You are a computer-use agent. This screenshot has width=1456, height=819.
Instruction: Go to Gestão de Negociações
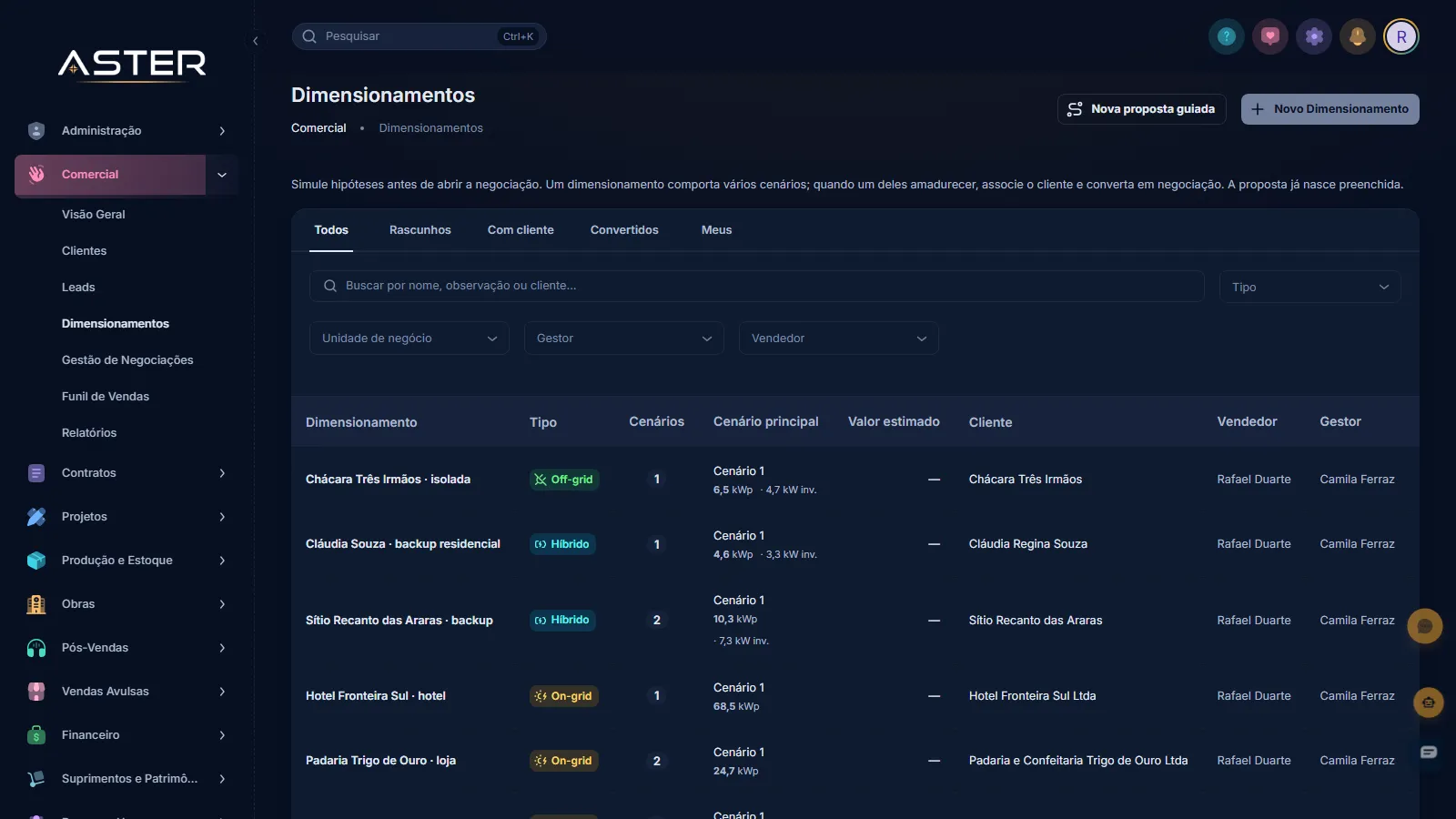pos(127,360)
